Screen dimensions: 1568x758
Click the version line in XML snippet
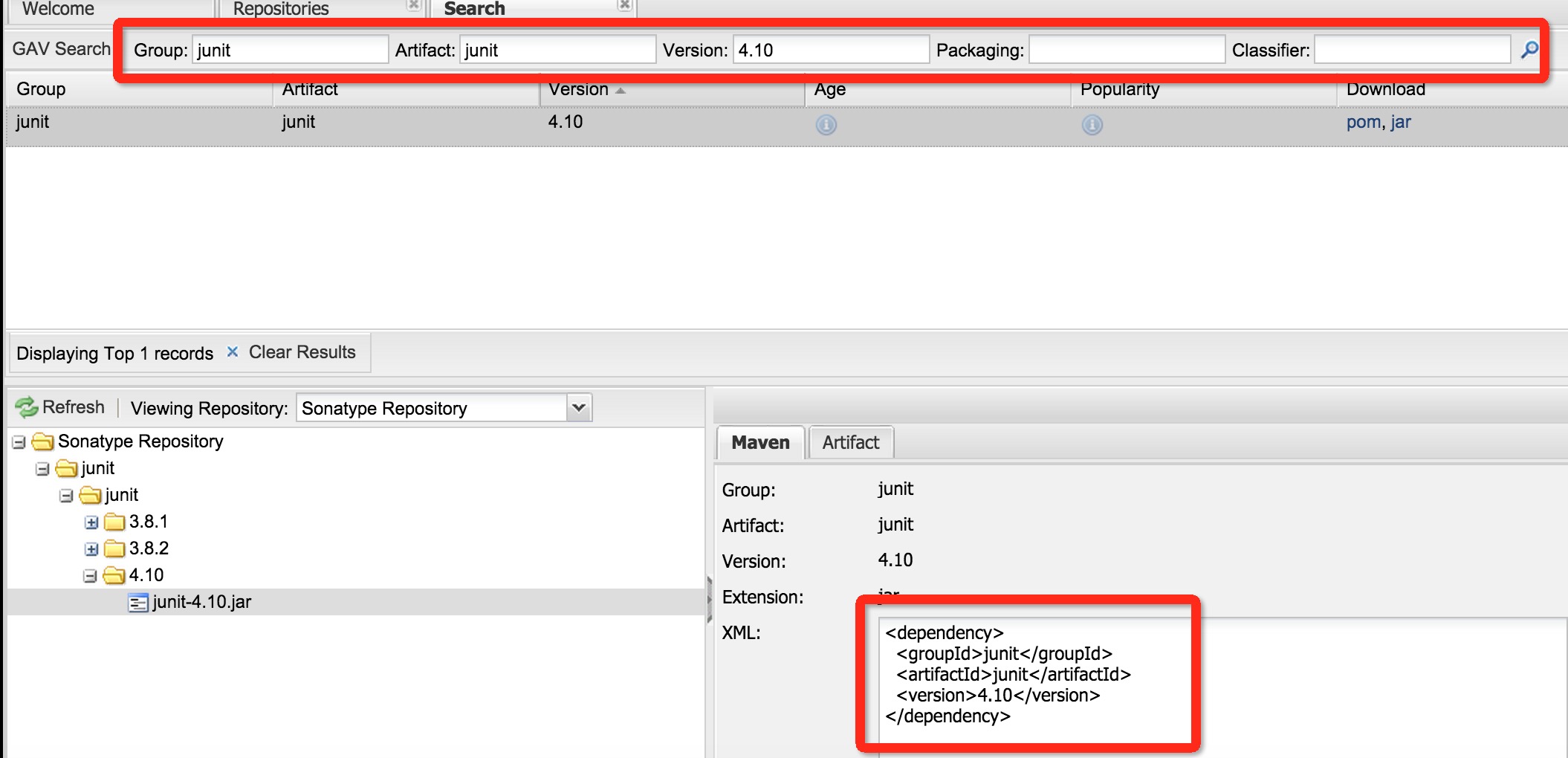998,696
